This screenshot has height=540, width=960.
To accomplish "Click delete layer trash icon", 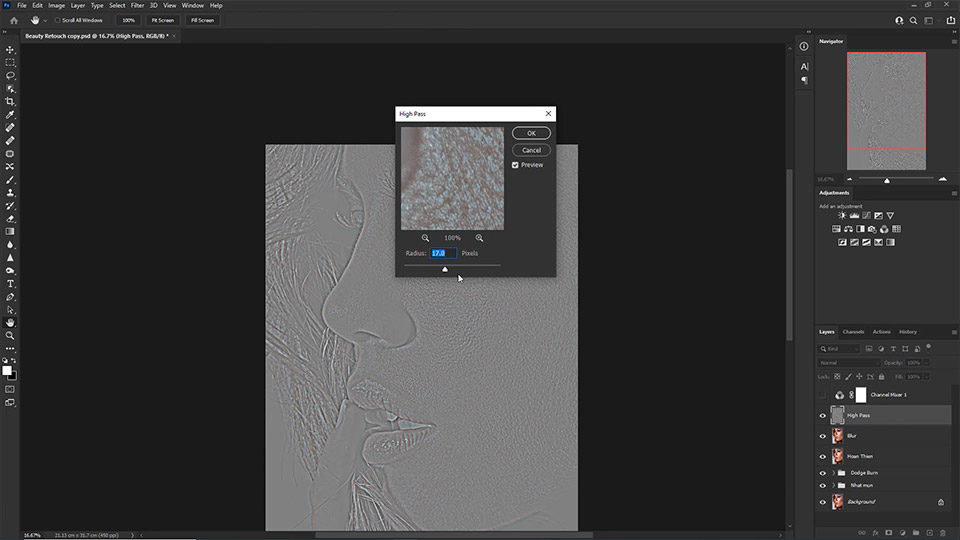I will click(x=942, y=533).
